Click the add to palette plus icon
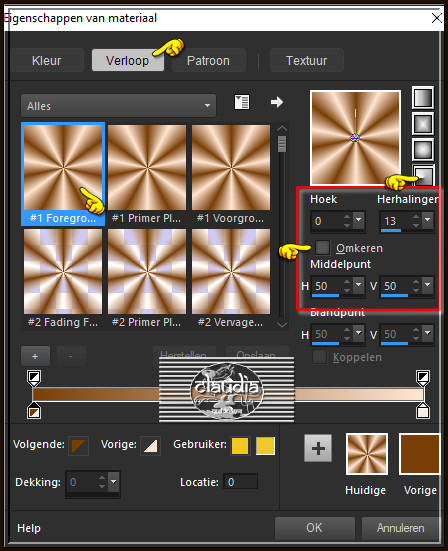 tap(318, 448)
